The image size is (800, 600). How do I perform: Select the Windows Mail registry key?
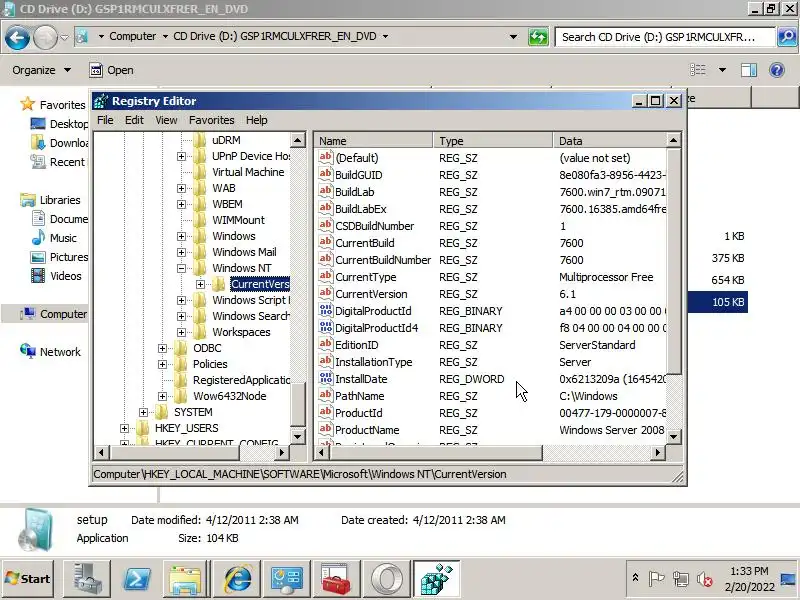244,252
